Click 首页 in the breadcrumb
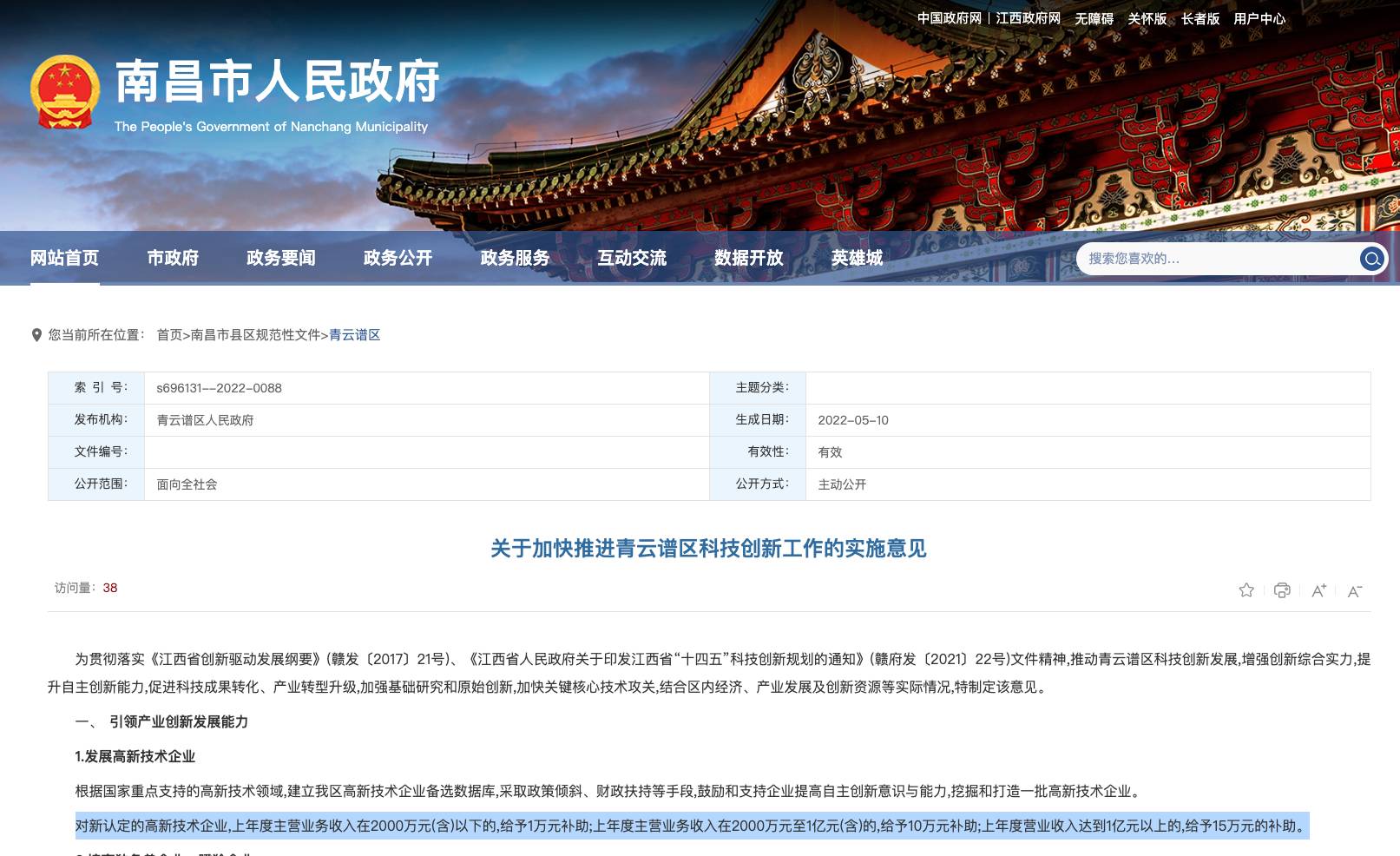The image size is (1400, 856). tap(169, 335)
